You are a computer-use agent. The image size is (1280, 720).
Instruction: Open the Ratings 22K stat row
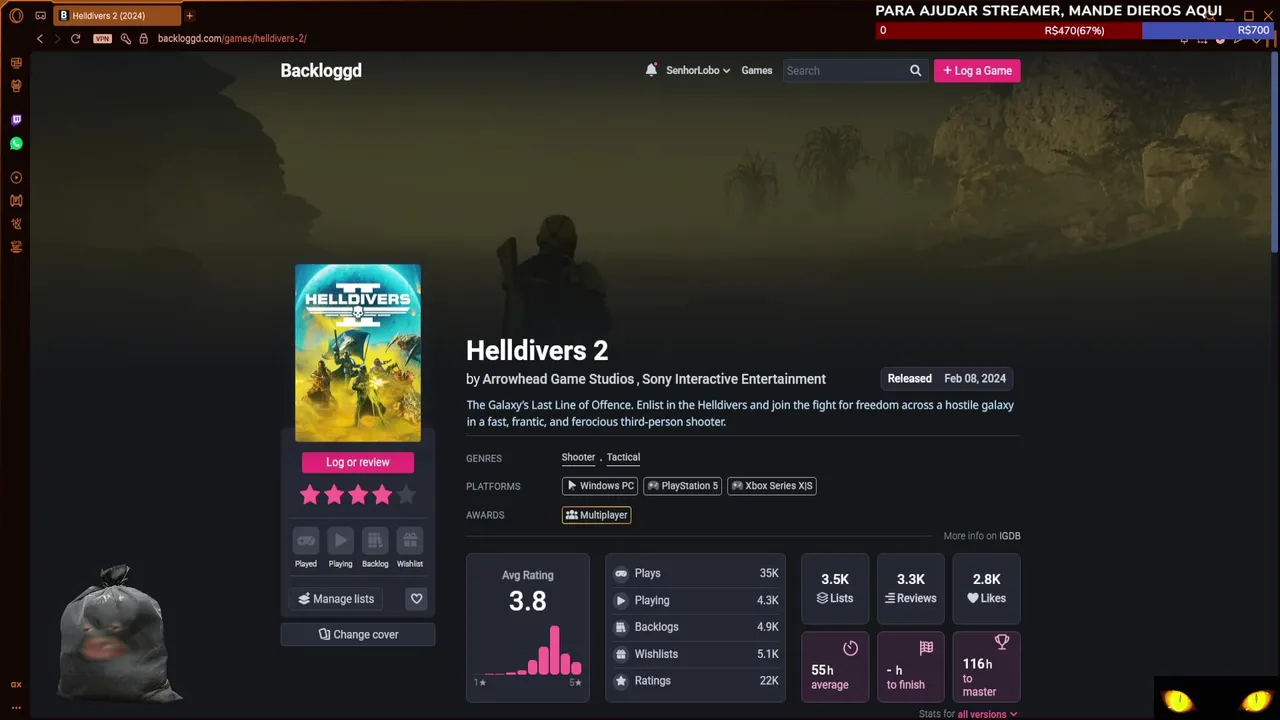696,681
